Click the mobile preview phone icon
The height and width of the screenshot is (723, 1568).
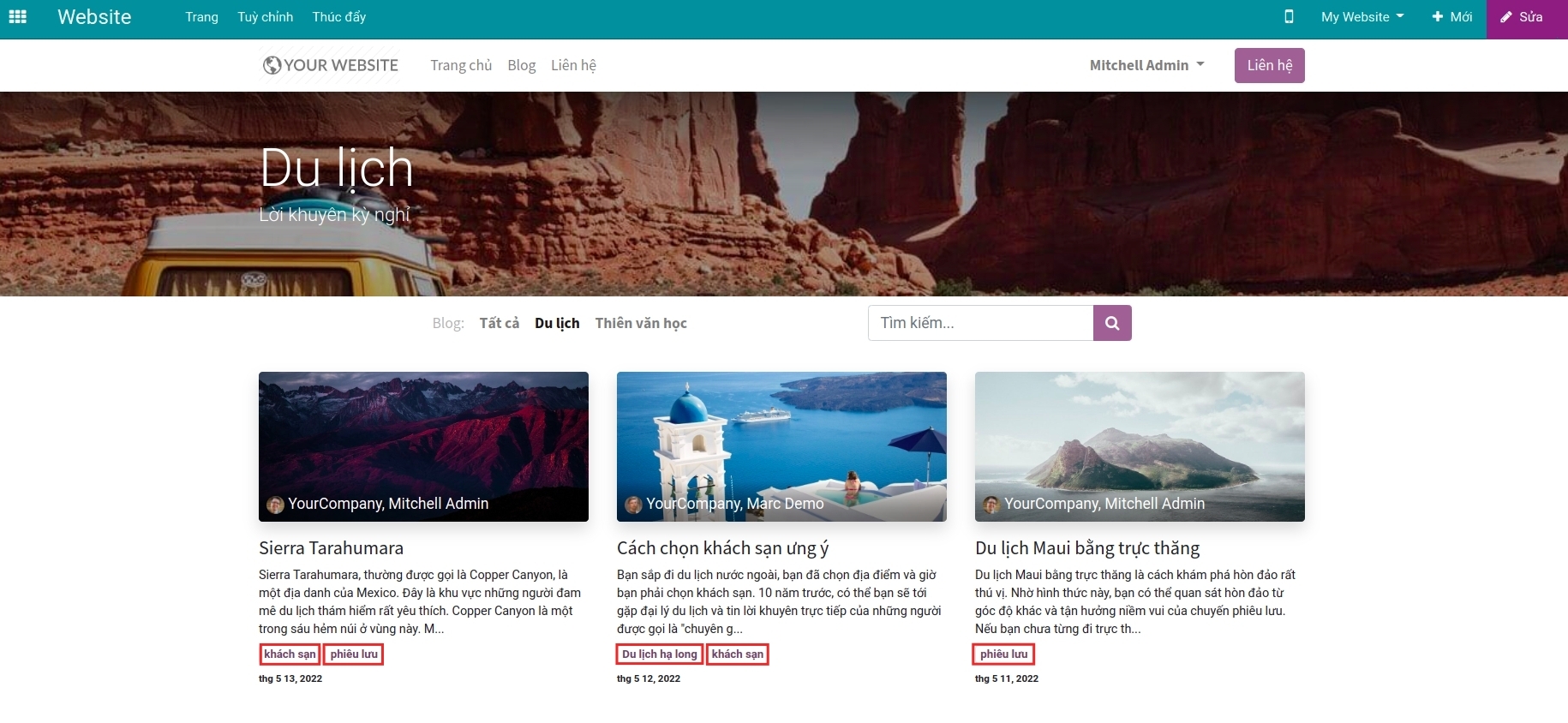coord(1289,17)
